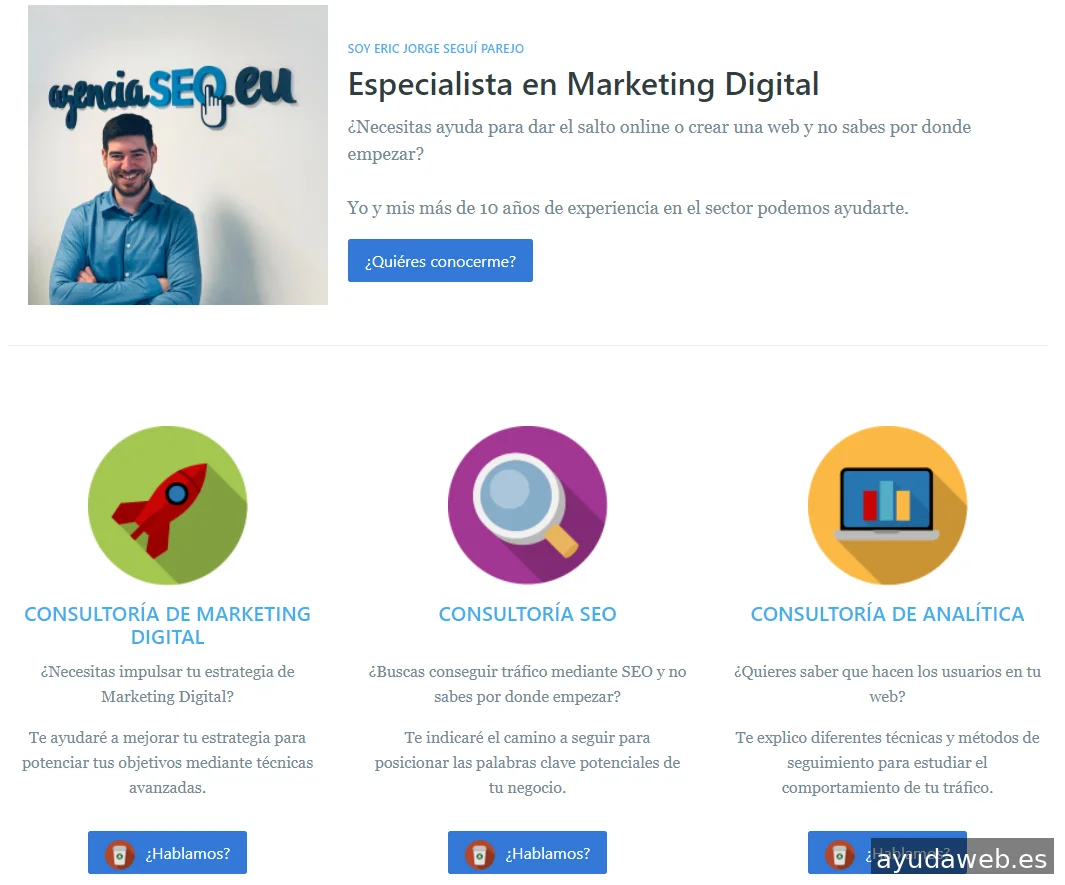This screenshot has width=1065, height=885.
Task: Click the agenciaSEO.eu logo in photo
Action: [x=172, y=96]
